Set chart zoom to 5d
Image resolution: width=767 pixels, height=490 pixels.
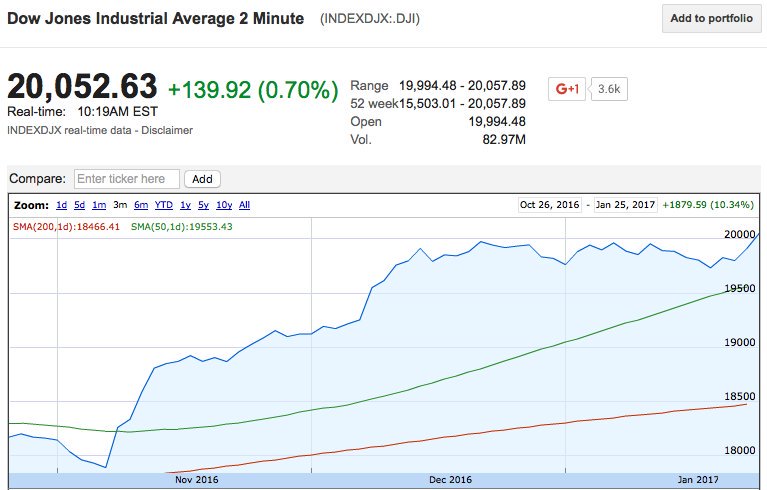click(x=80, y=205)
